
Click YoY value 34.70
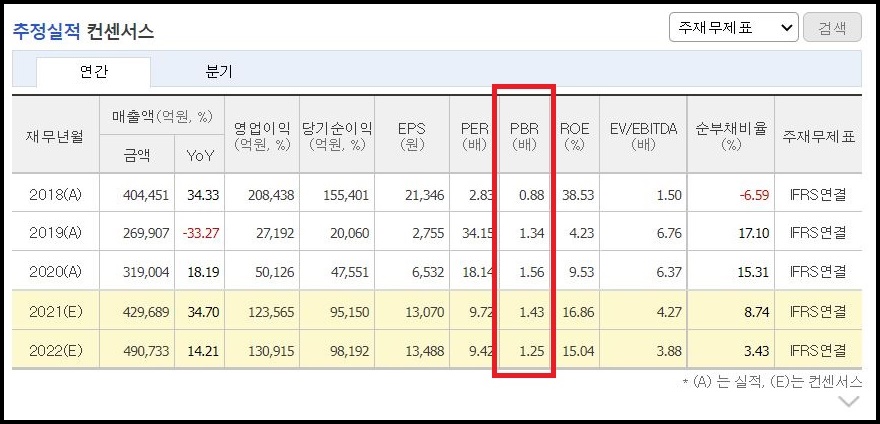point(203,312)
